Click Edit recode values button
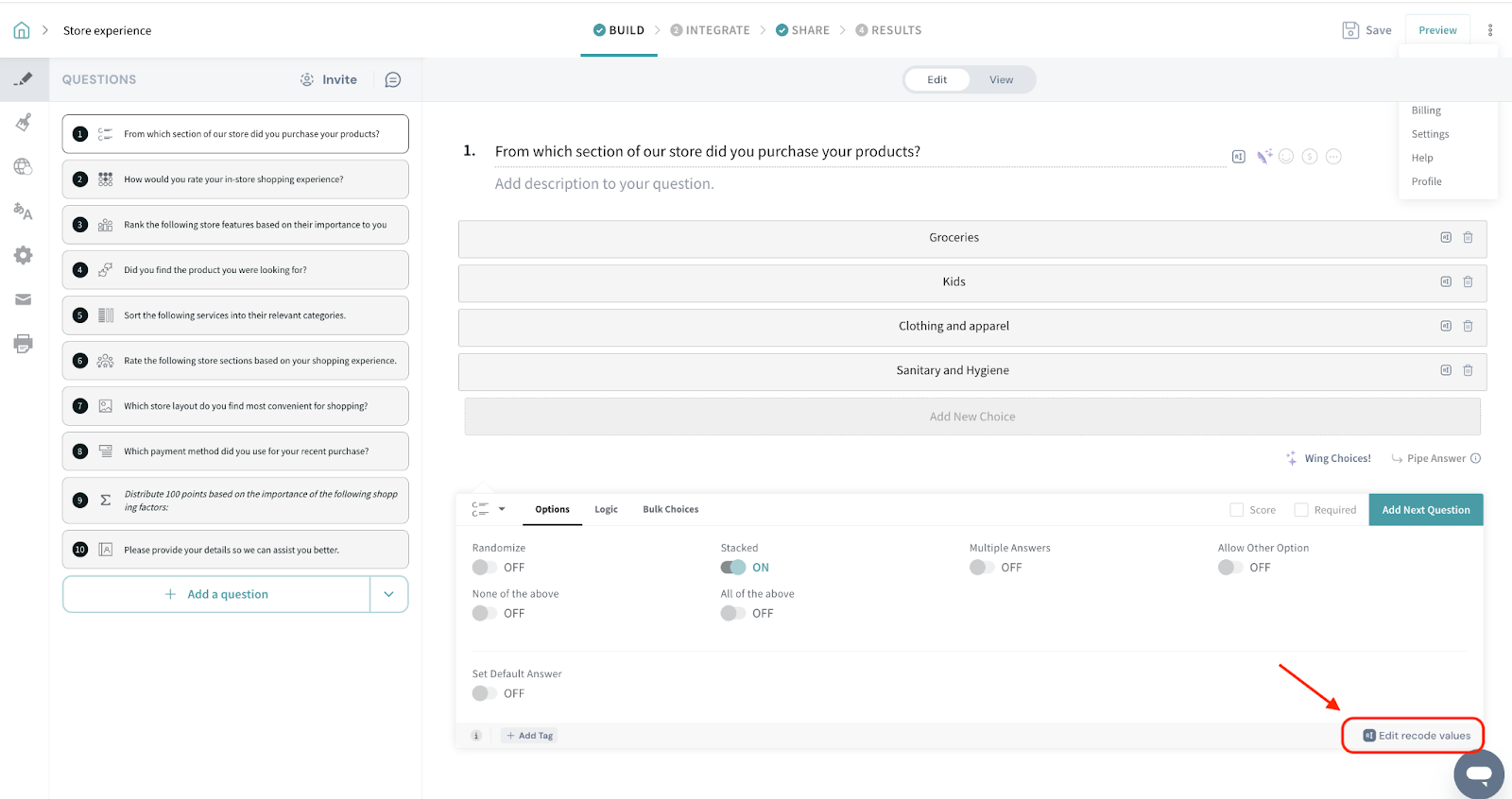The width and height of the screenshot is (1512, 799). tap(1416, 736)
